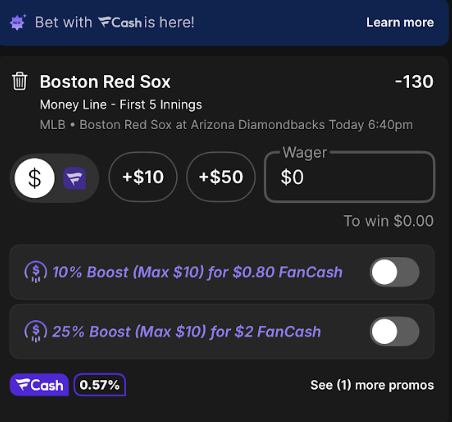Image resolution: width=452 pixels, height=422 pixels.
Task: Click the FCash logo in banner
Action: 120,22
